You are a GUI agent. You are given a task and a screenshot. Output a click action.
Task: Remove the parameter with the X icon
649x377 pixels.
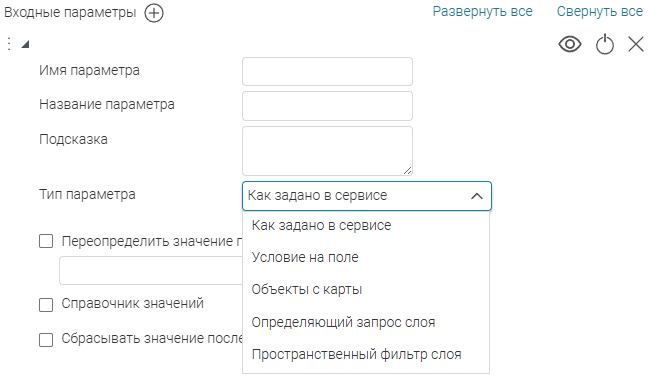(636, 44)
